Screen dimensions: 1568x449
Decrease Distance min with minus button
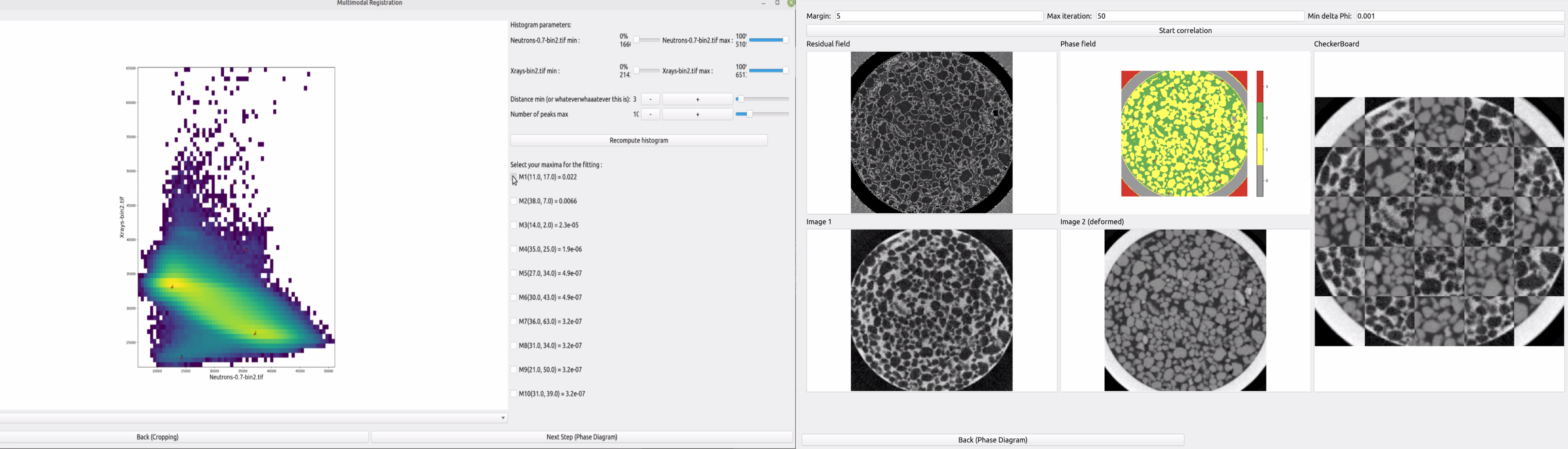click(651, 99)
